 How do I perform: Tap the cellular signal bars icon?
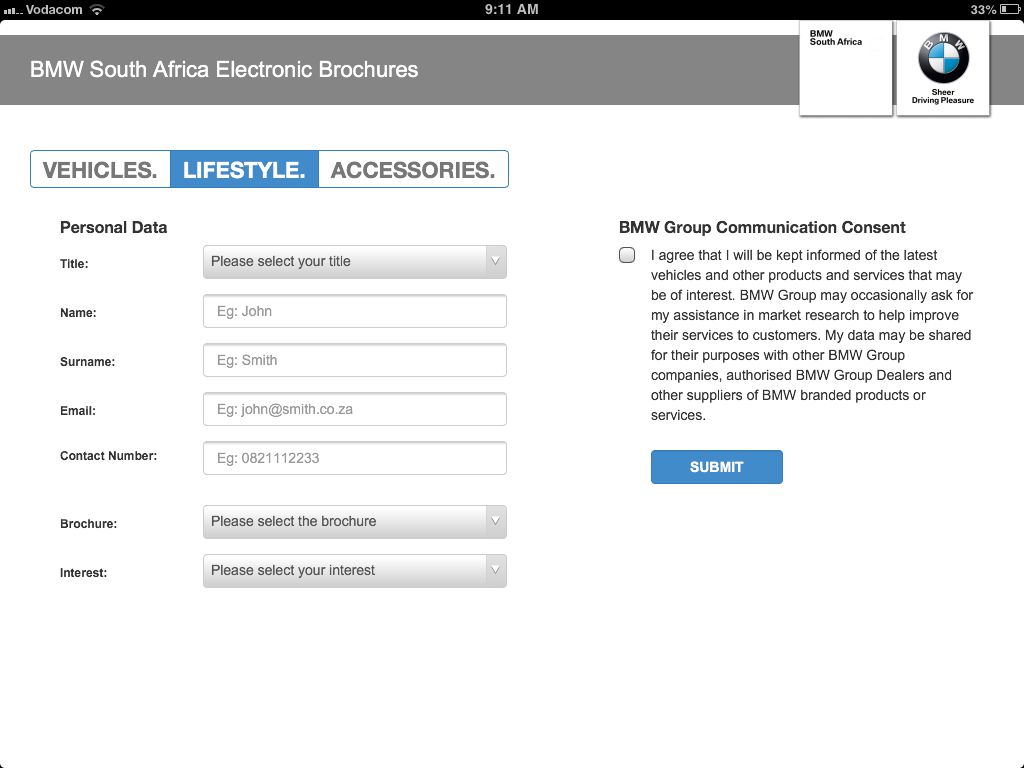tap(12, 10)
